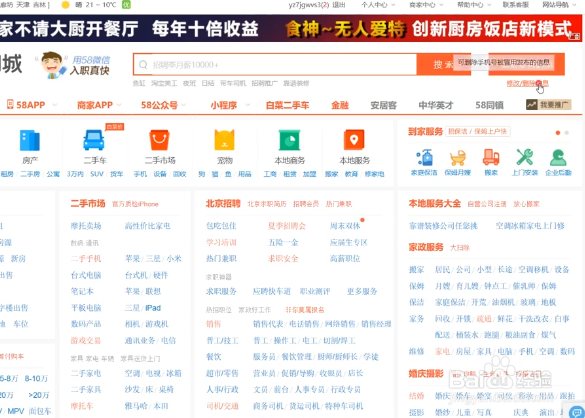Click the 官方质检iPhone link

pos(135,204)
